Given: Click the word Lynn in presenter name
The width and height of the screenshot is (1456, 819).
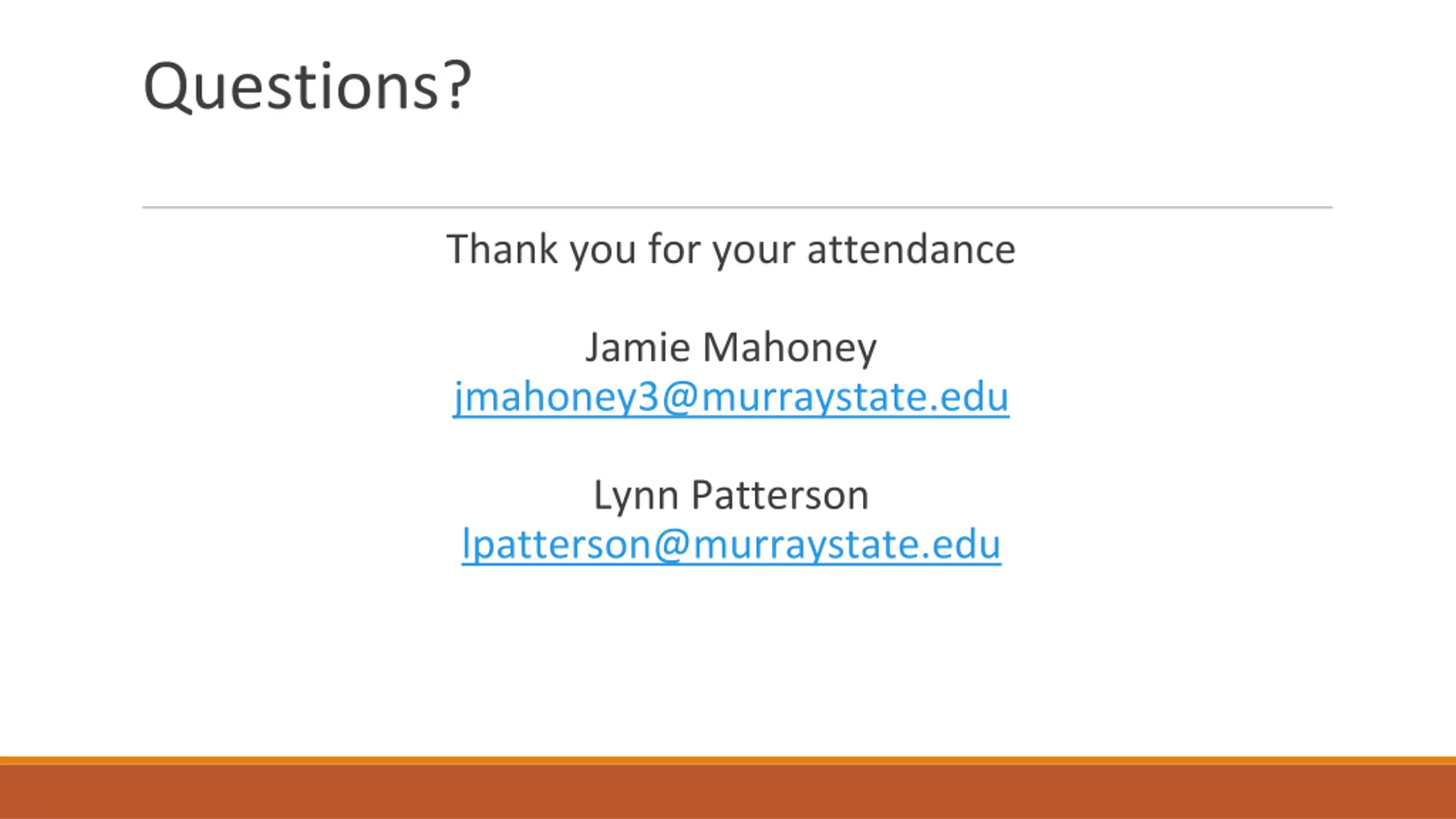Looking at the screenshot, I should 636,496.
